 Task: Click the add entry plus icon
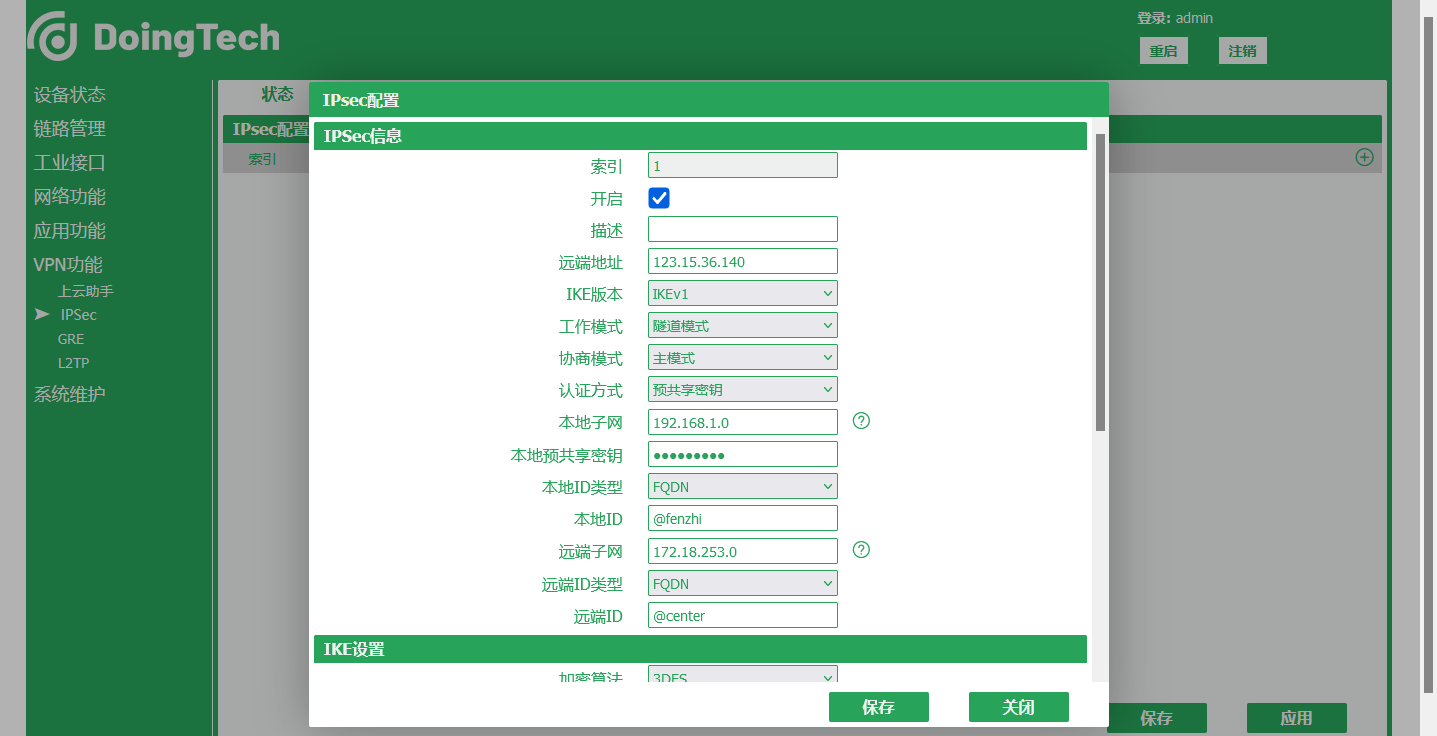pos(1364,157)
